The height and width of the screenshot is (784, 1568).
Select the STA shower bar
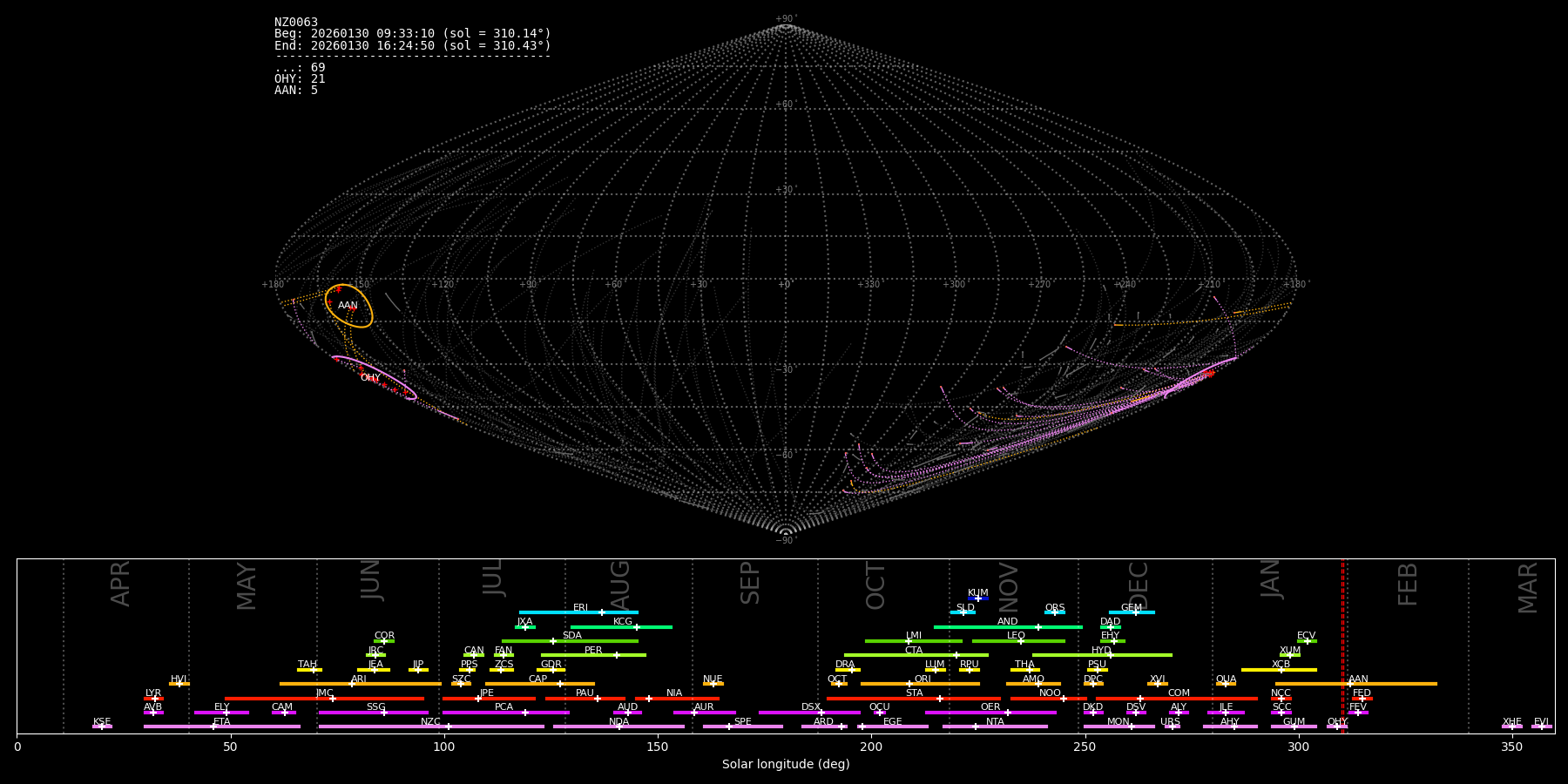coord(914,699)
